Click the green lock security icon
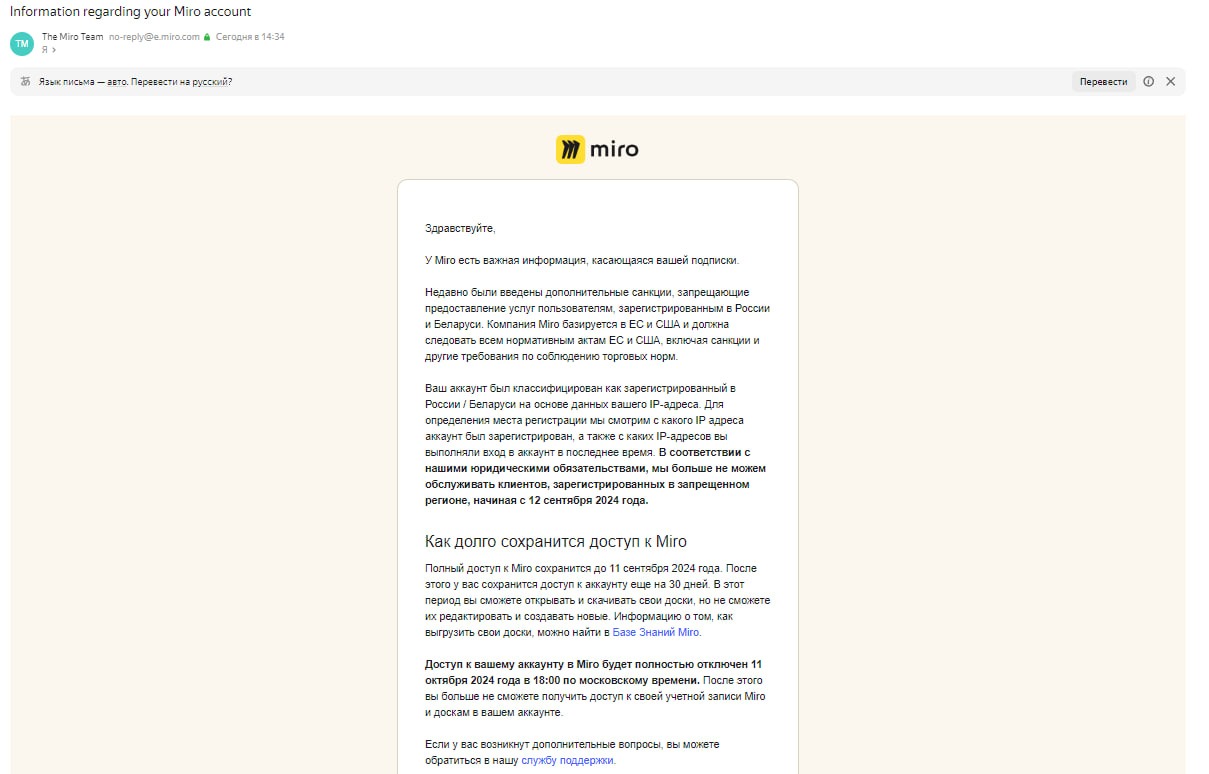The image size is (1209, 774). point(207,37)
